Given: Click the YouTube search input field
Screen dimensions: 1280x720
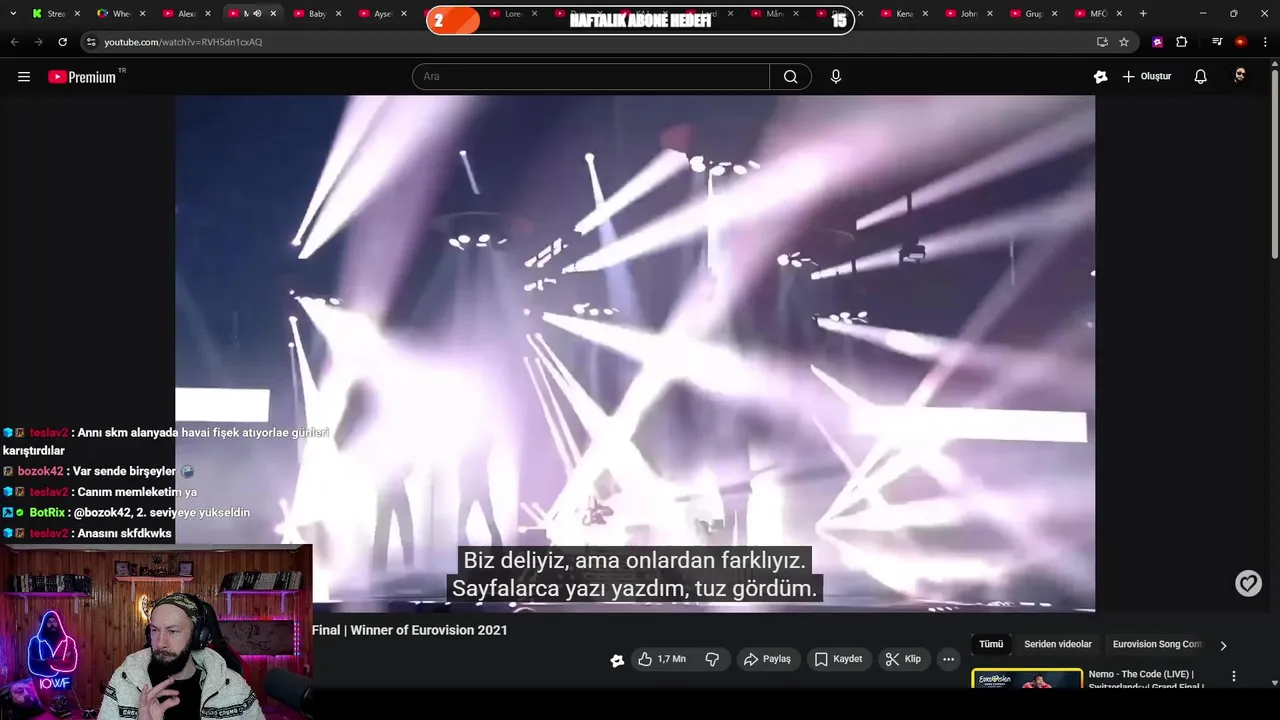Looking at the screenshot, I should point(591,77).
